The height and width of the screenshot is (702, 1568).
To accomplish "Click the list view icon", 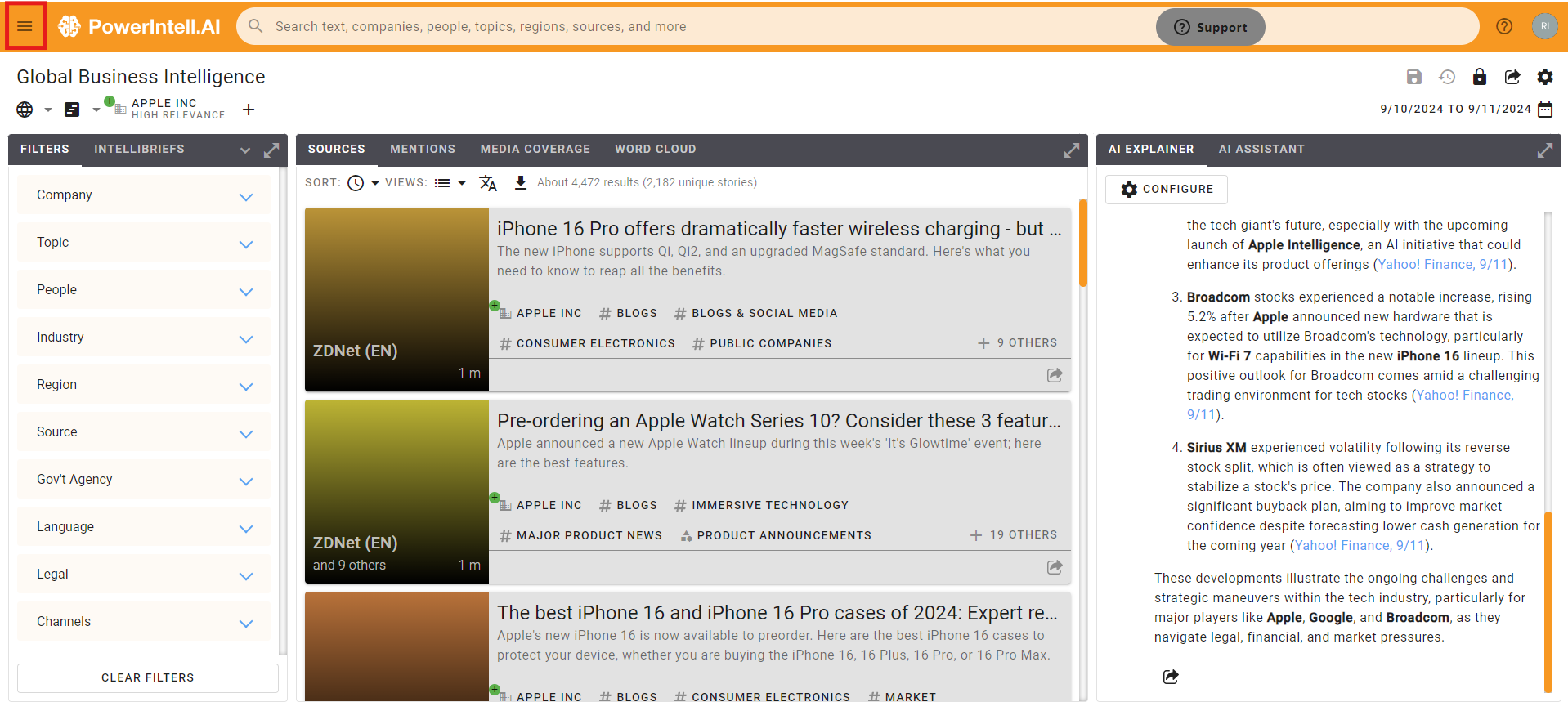I will pos(442,183).
